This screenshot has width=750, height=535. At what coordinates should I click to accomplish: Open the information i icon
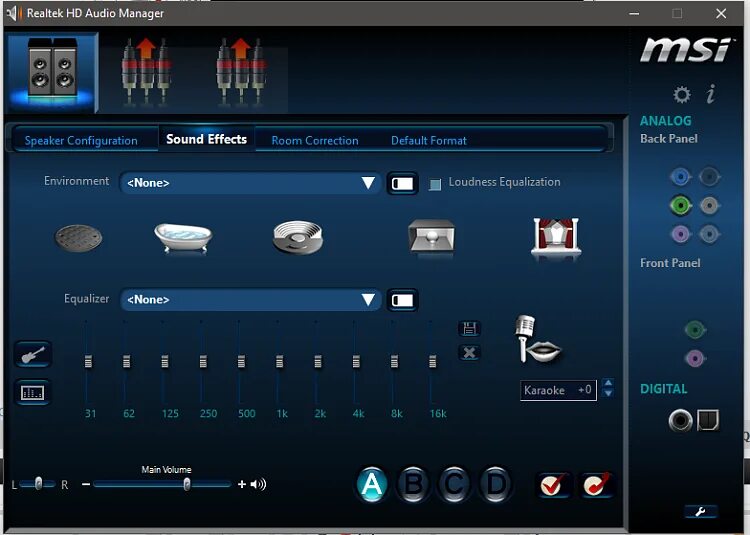point(711,94)
